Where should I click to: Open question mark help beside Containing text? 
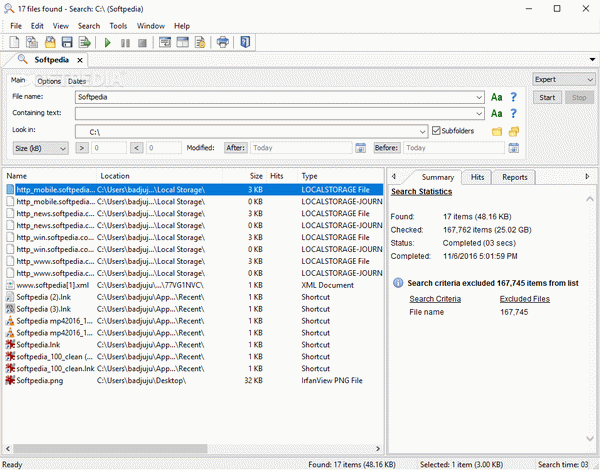click(x=514, y=113)
